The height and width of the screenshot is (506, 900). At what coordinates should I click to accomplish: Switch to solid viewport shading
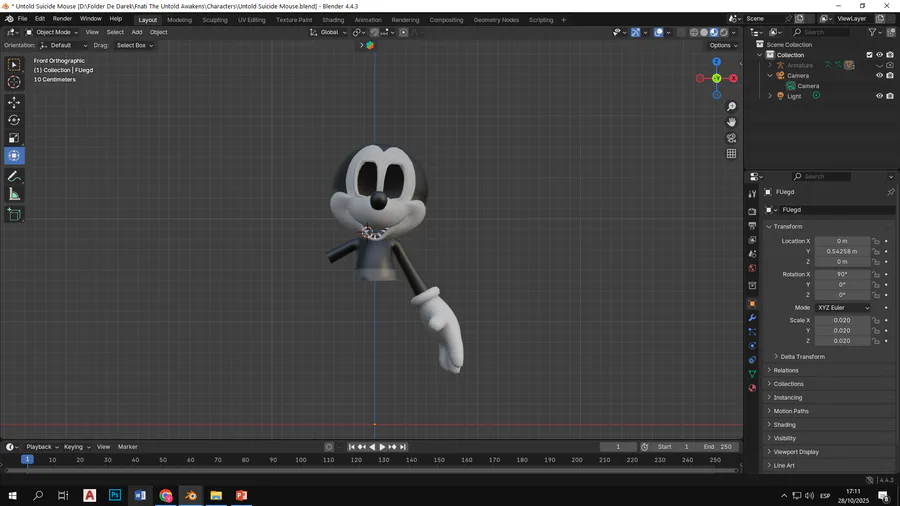[704, 33]
